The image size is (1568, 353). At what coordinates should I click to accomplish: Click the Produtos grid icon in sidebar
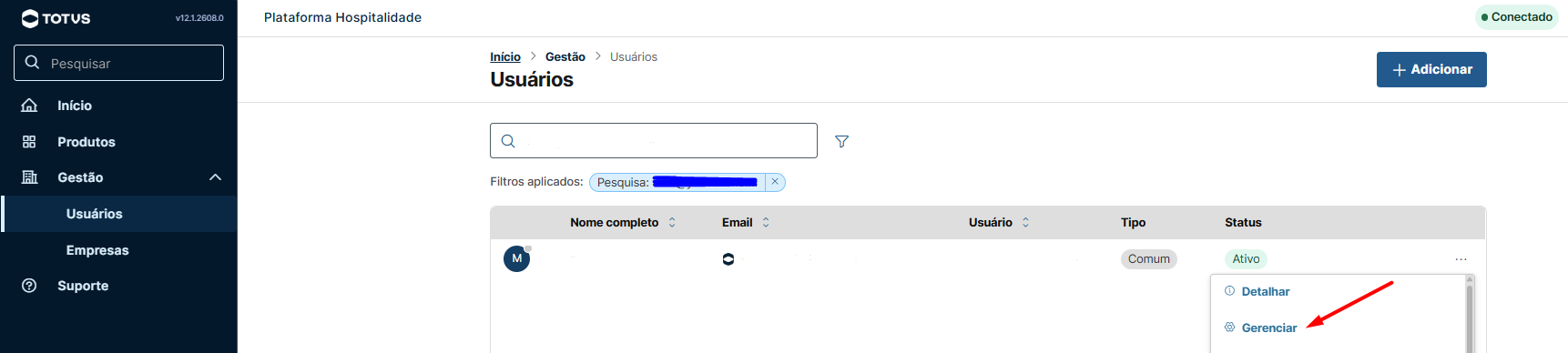tap(29, 142)
